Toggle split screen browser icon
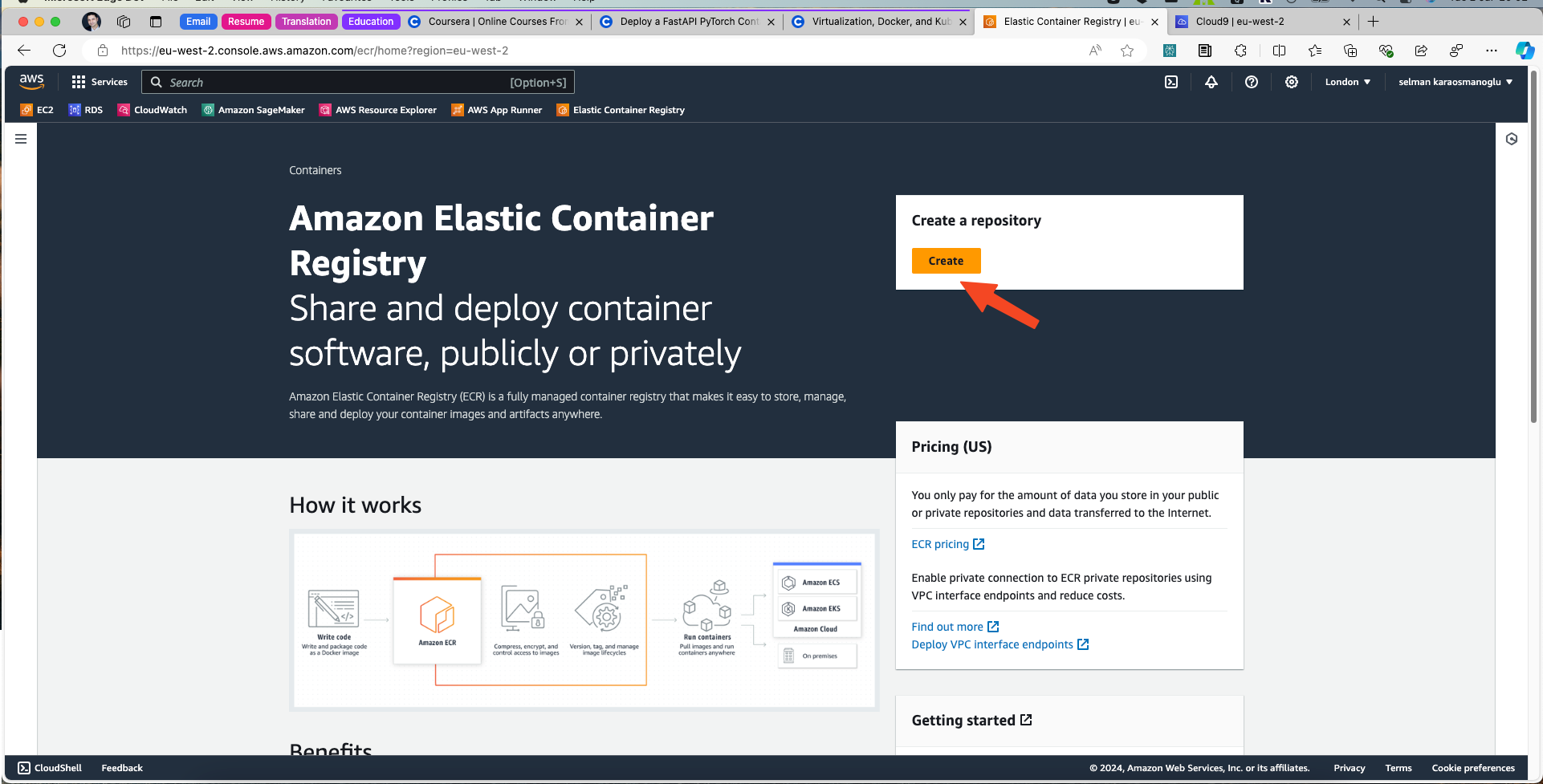Screen dimensions: 1543x784 [1280, 51]
